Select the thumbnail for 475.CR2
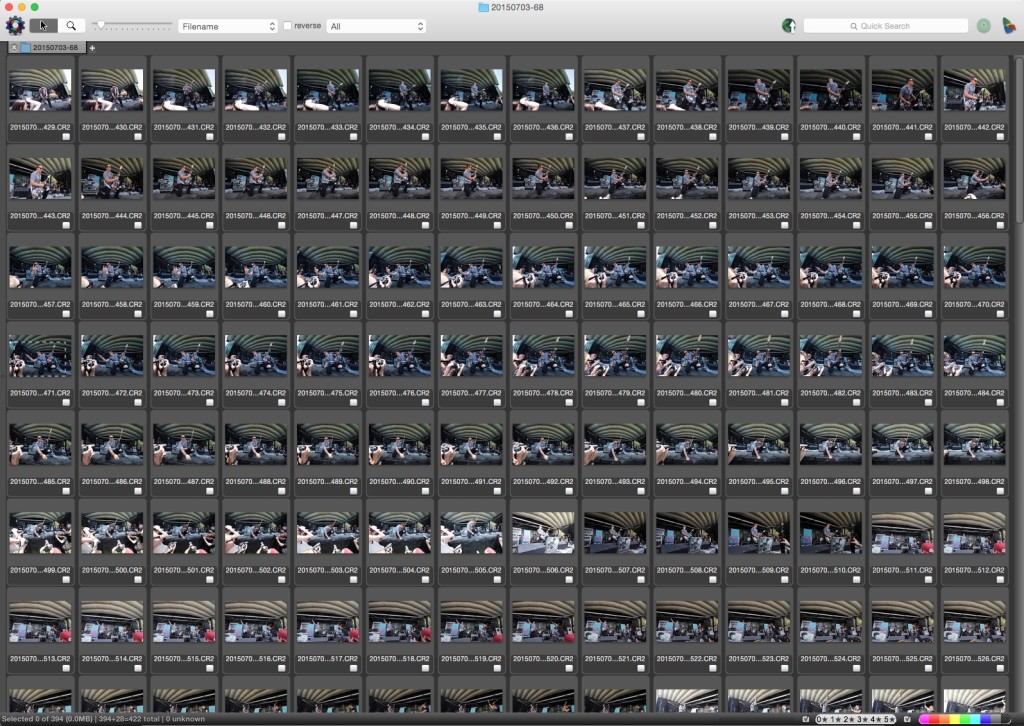This screenshot has height=726, width=1024. click(x=328, y=356)
